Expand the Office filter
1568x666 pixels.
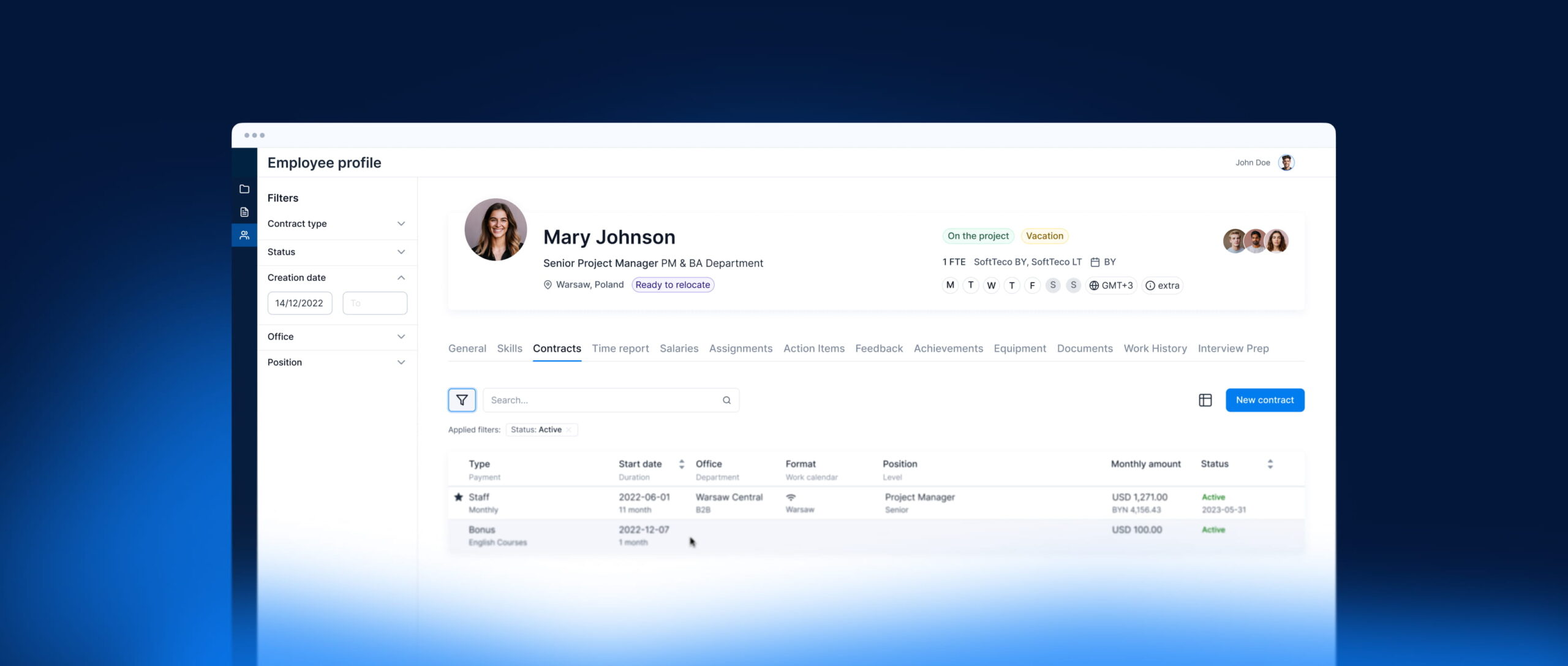(337, 336)
